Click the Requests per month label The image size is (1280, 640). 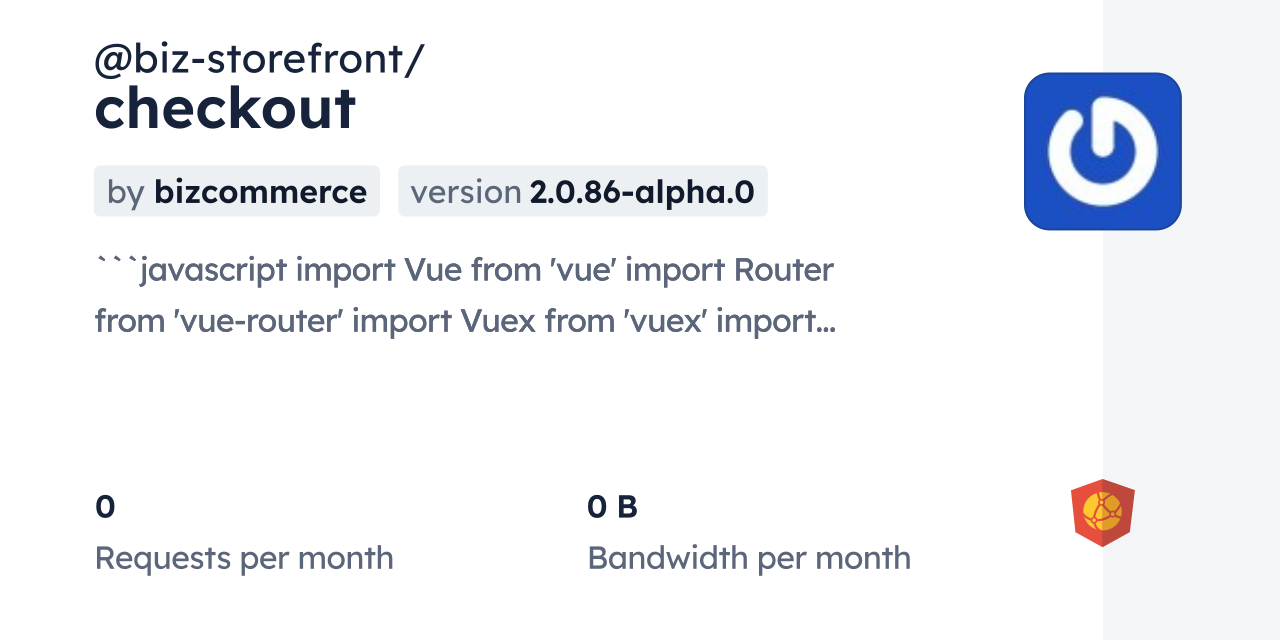[244, 558]
